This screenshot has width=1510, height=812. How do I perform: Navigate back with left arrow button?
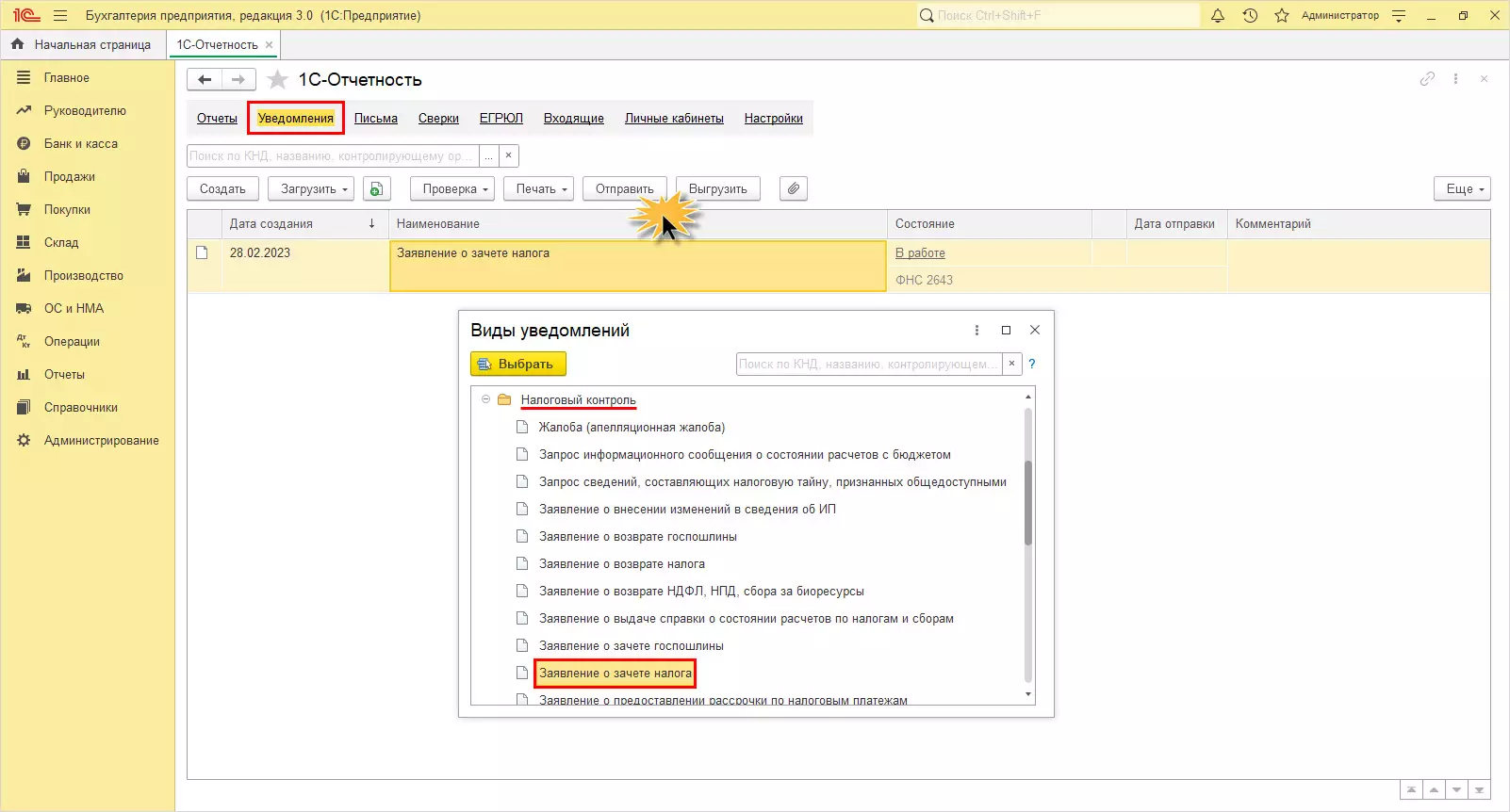[x=205, y=80]
